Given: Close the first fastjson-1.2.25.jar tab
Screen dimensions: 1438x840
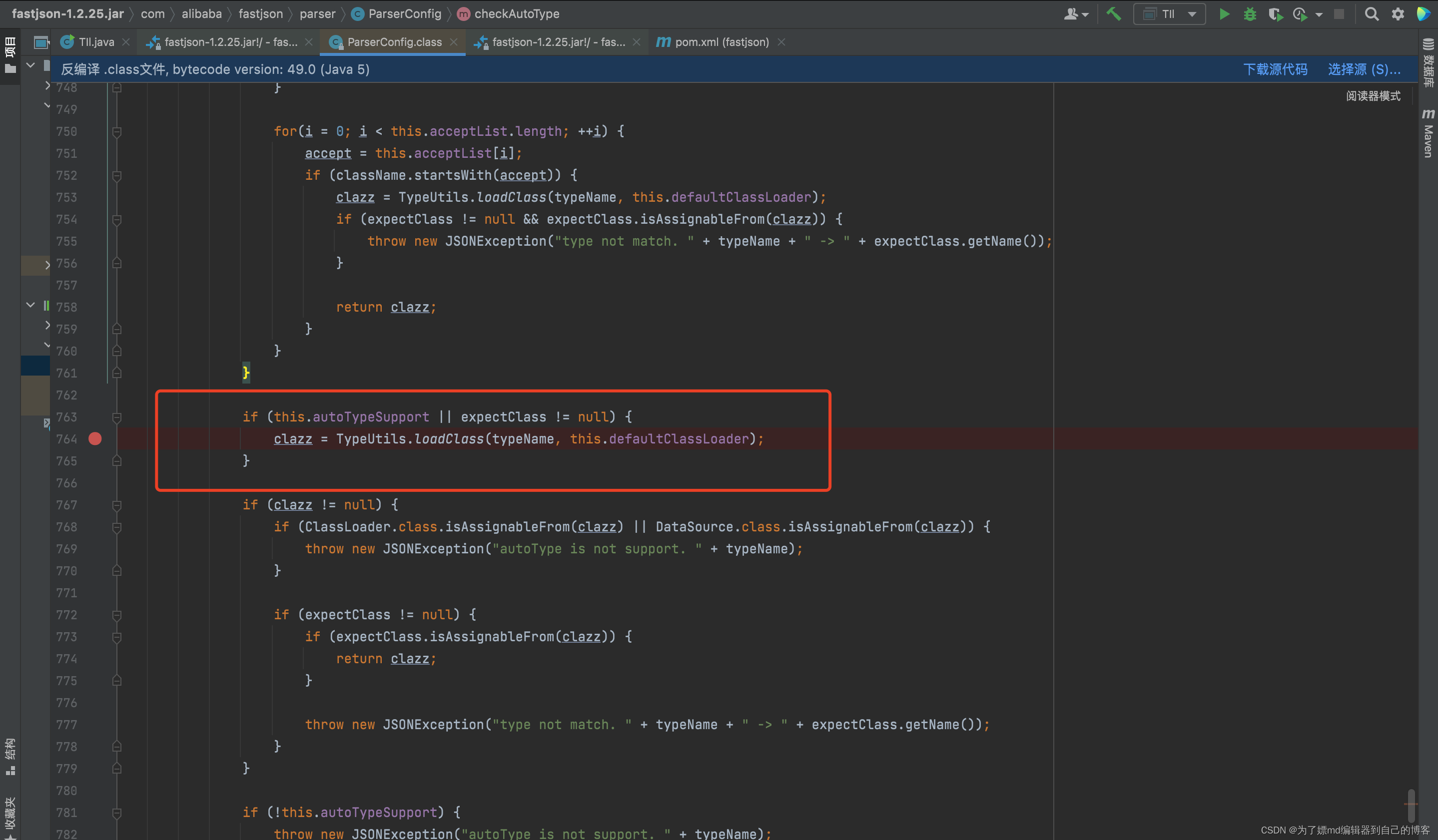Looking at the screenshot, I should point(309,42).
